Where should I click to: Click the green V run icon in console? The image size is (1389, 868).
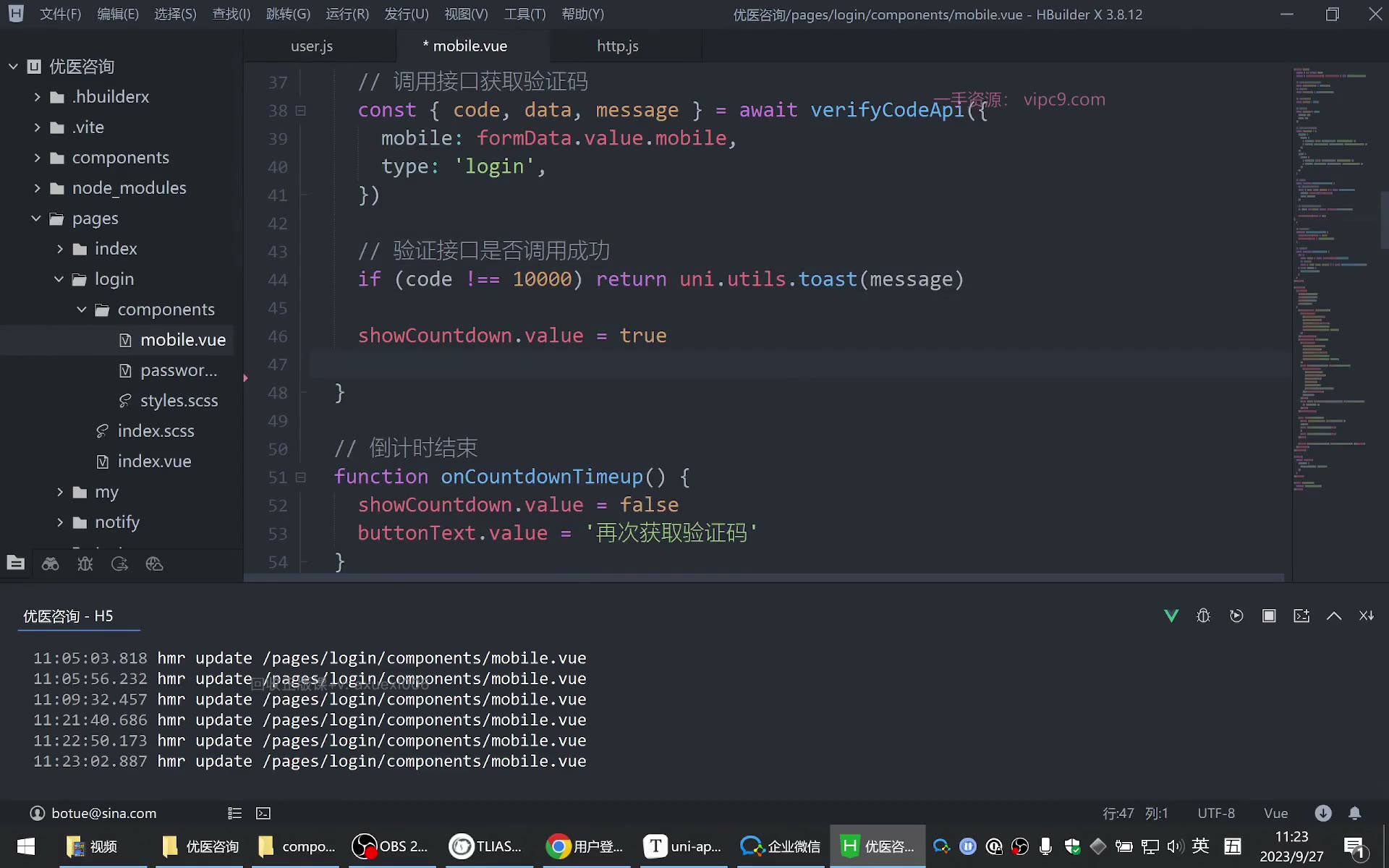coord(1171,616)
